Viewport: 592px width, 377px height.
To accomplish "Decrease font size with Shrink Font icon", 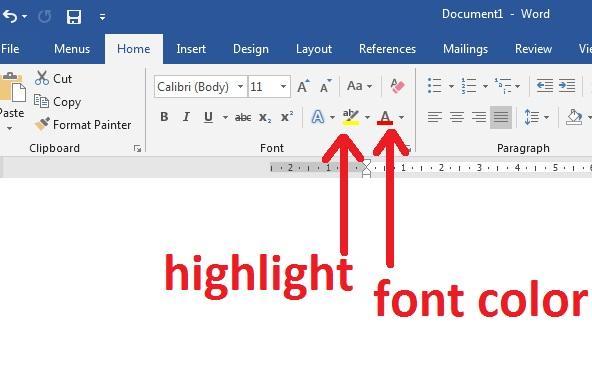I will coord(325,86).
